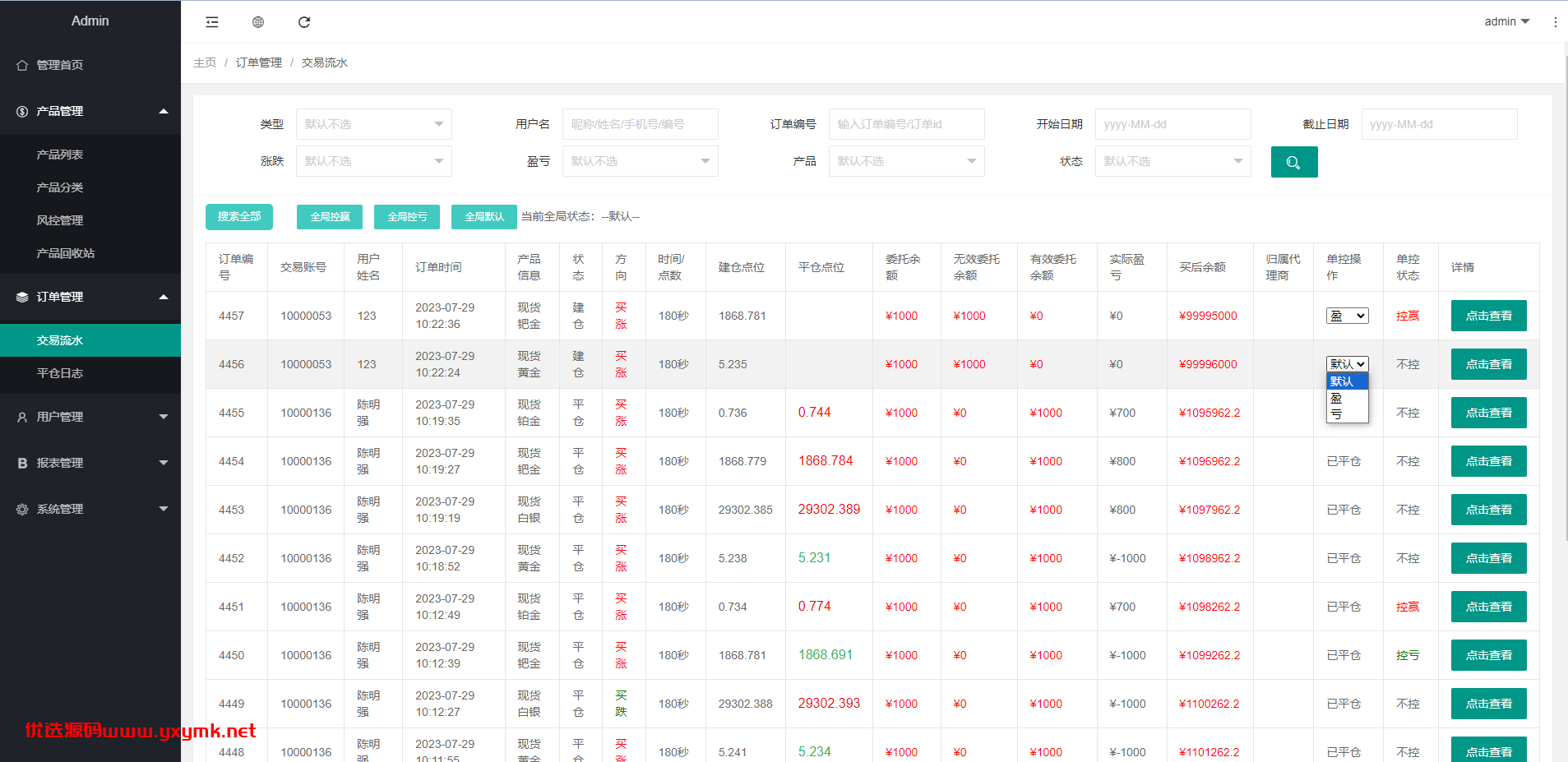Click the 全局控亏 button
This screenshot has width=1568, height=762.
(x=407, y=217)
